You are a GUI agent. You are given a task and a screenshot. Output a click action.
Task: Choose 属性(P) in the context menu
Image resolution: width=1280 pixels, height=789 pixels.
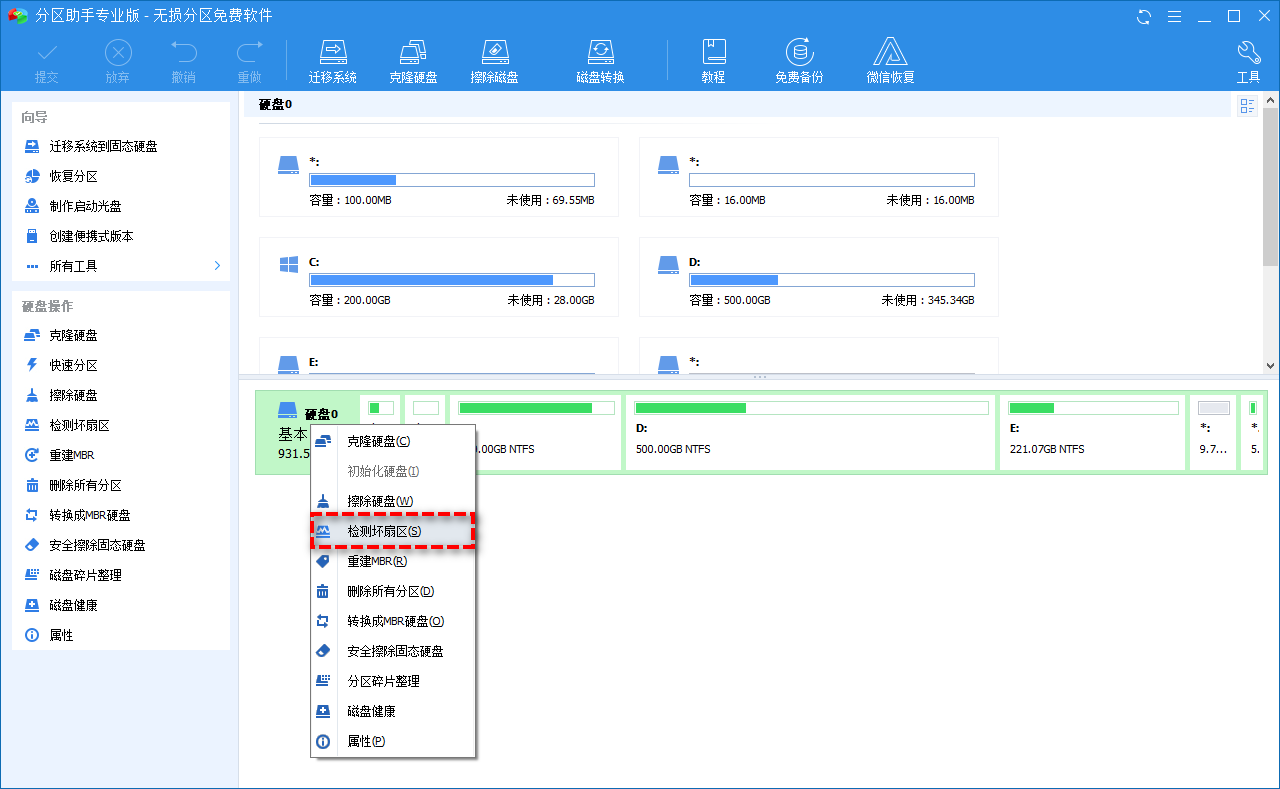coord(393,741)
